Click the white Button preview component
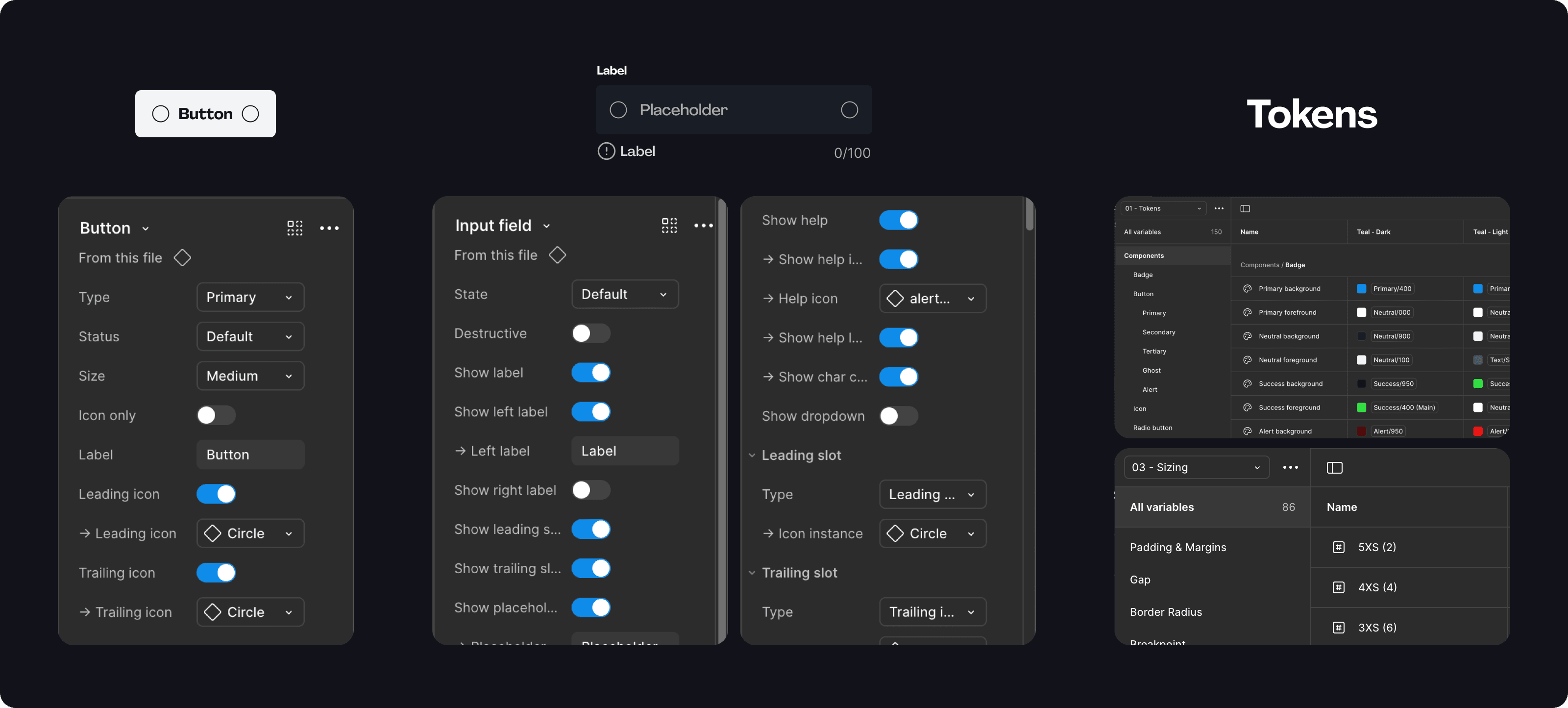This screenshot has height=708, width=1568. (x=205, y=114)
